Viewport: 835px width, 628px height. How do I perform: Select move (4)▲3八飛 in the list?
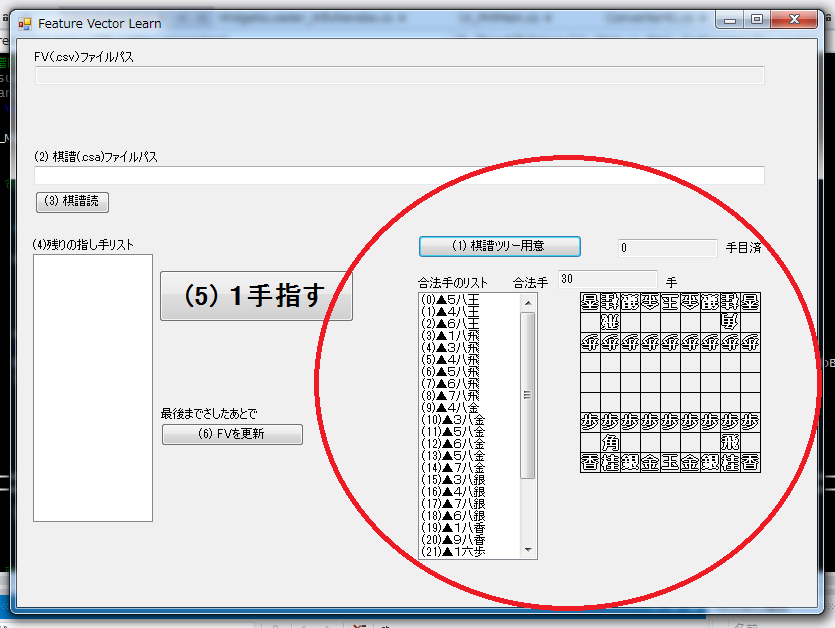point(450,348)
